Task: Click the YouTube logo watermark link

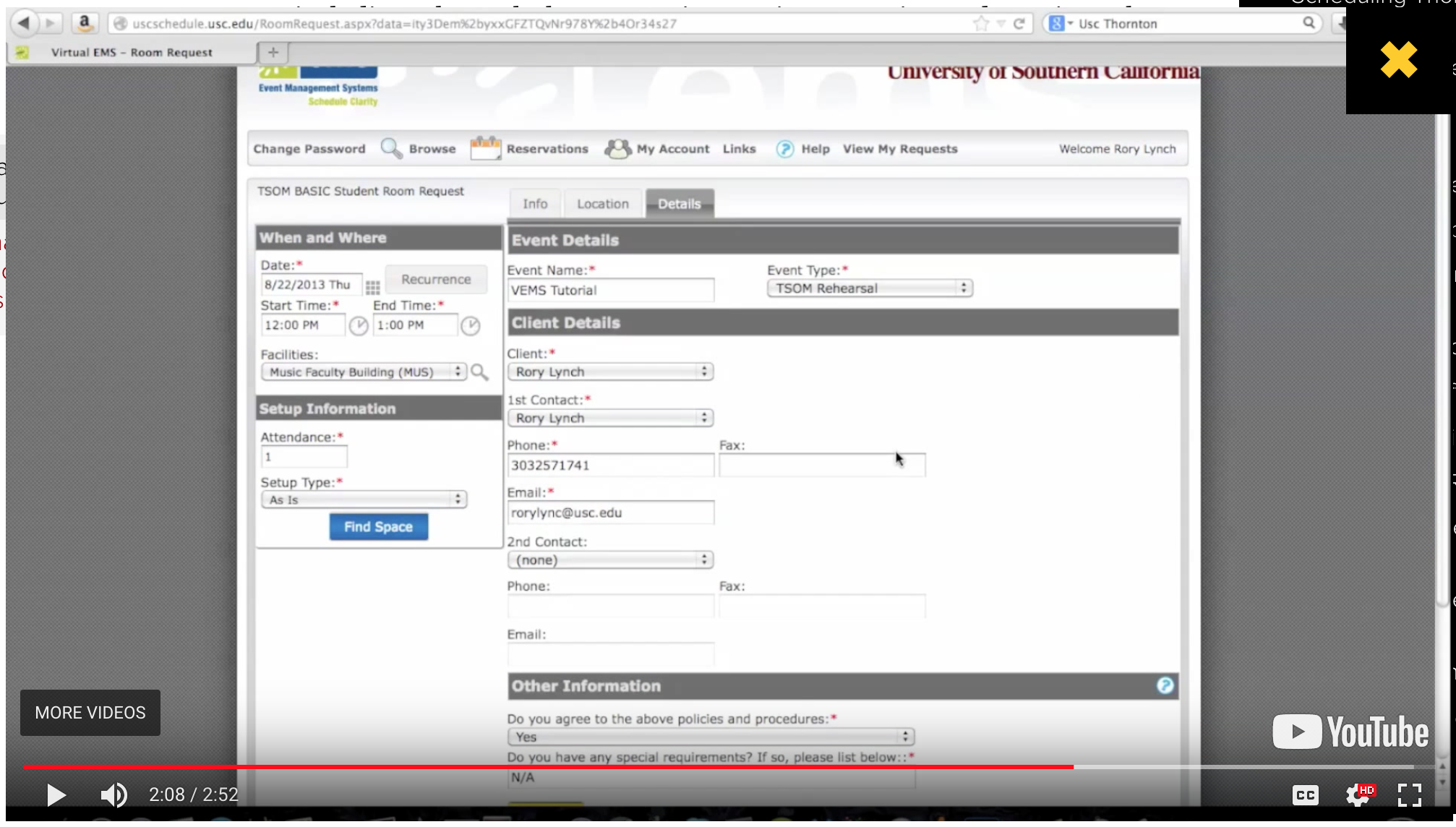Action: tap(1350, 732)
